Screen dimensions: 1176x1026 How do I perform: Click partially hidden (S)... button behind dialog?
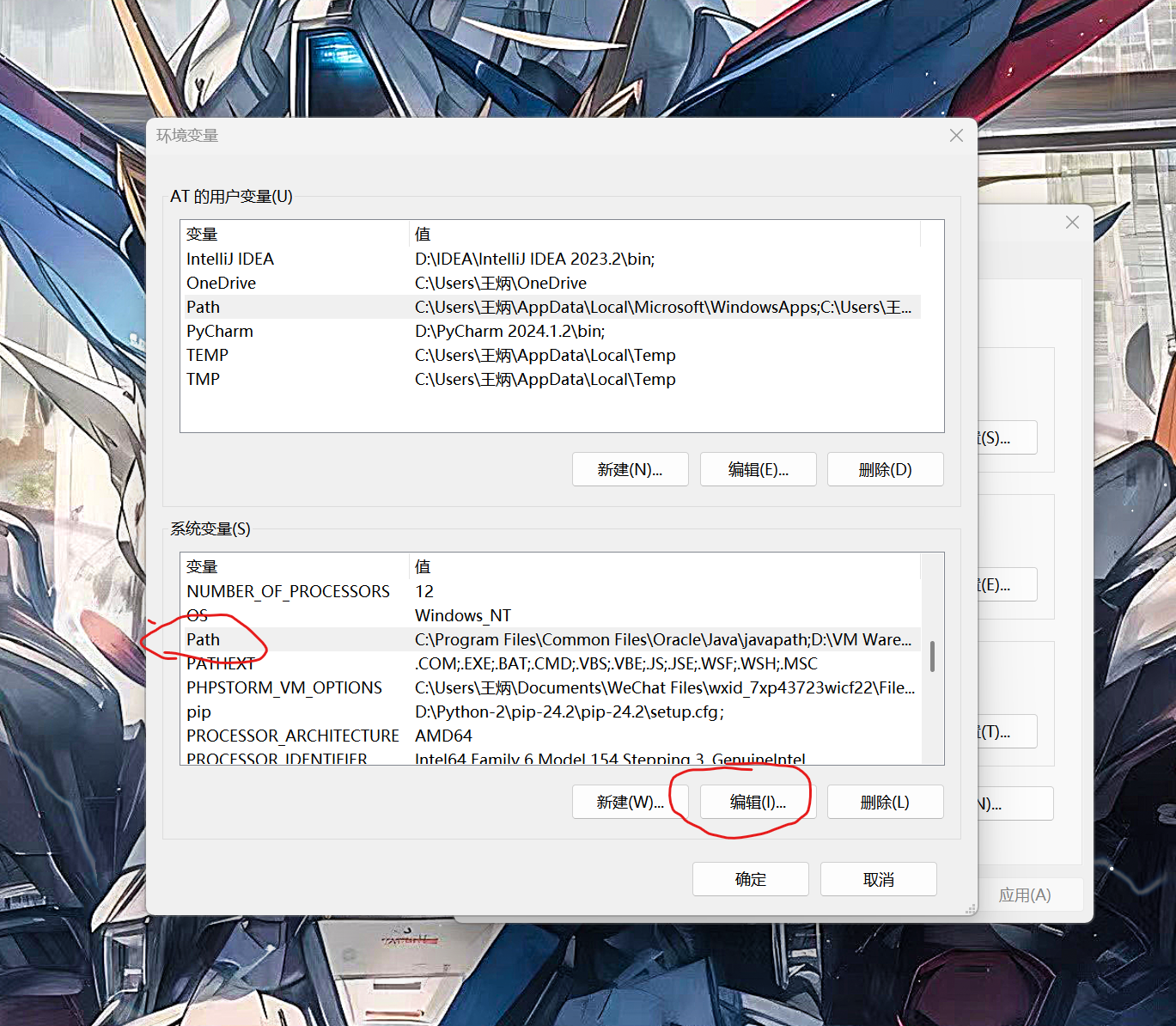(1008, 437)
